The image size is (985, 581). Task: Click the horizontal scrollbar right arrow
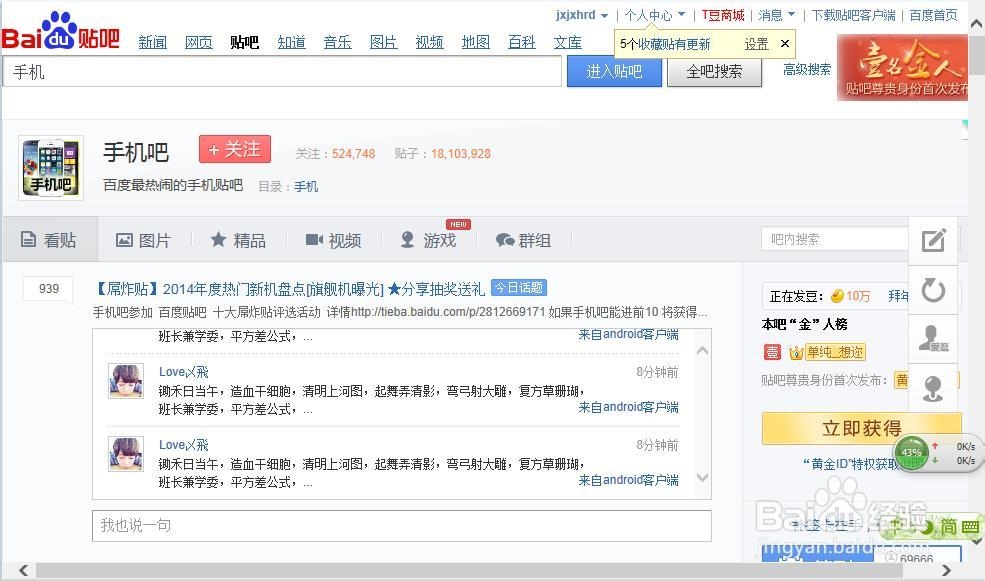(x=946, y=570)
